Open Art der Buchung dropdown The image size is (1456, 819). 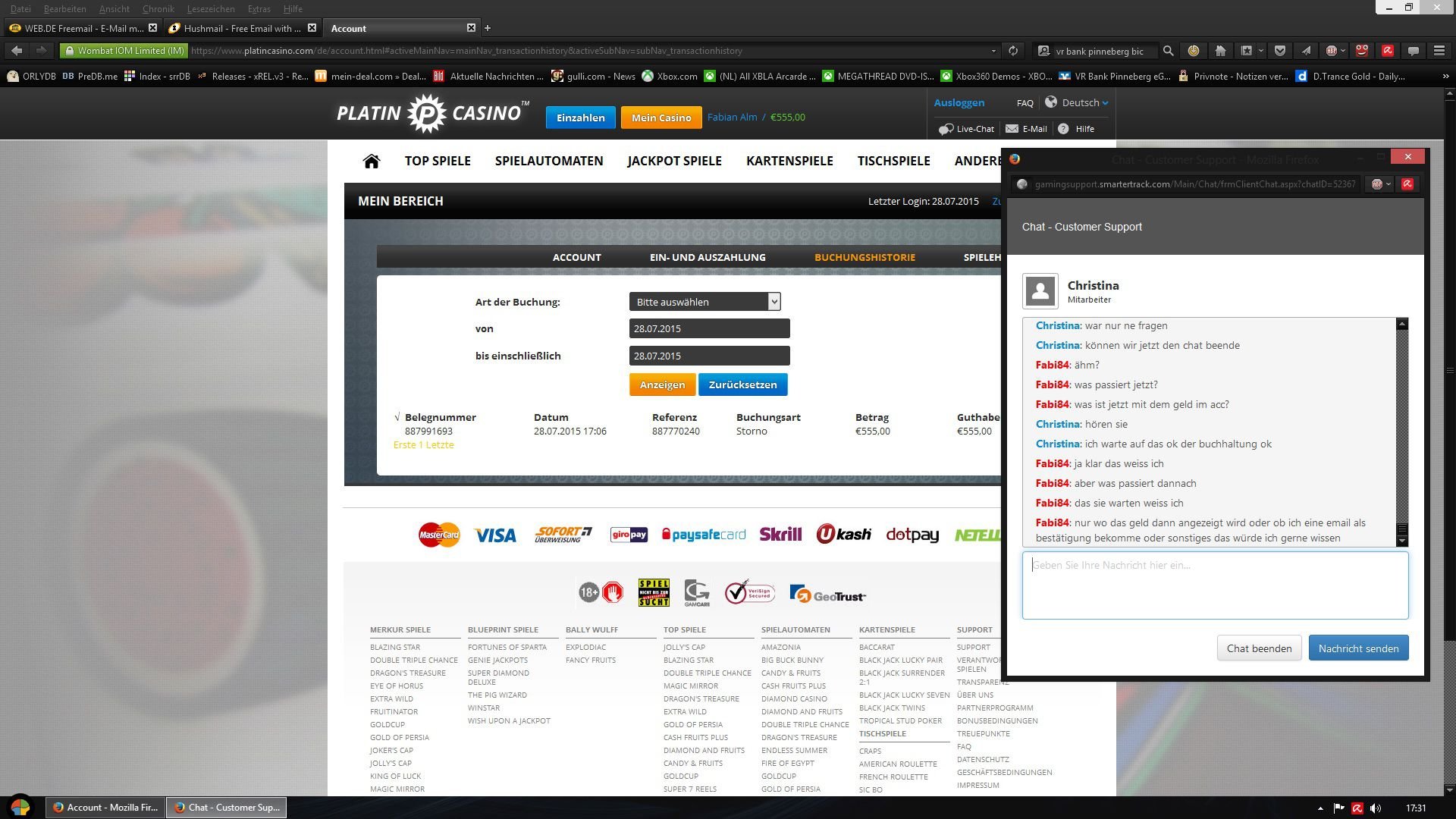point(704,302)
